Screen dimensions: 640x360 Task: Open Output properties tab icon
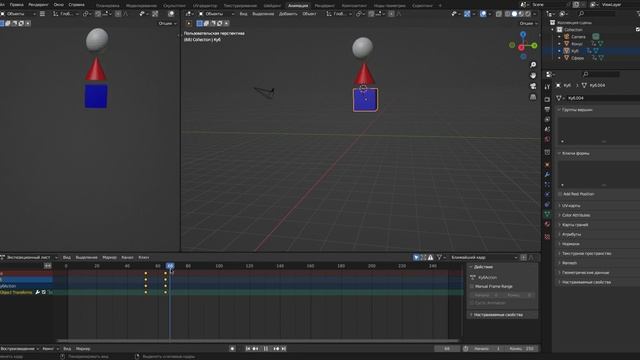coord(547,109)
